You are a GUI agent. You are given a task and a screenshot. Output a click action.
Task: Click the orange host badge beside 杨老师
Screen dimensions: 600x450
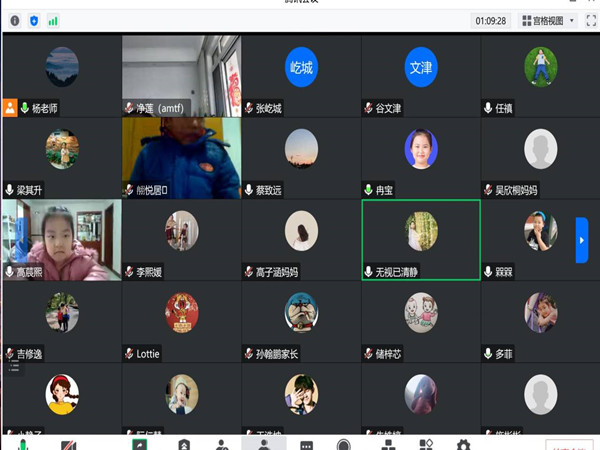coord(10,108)
